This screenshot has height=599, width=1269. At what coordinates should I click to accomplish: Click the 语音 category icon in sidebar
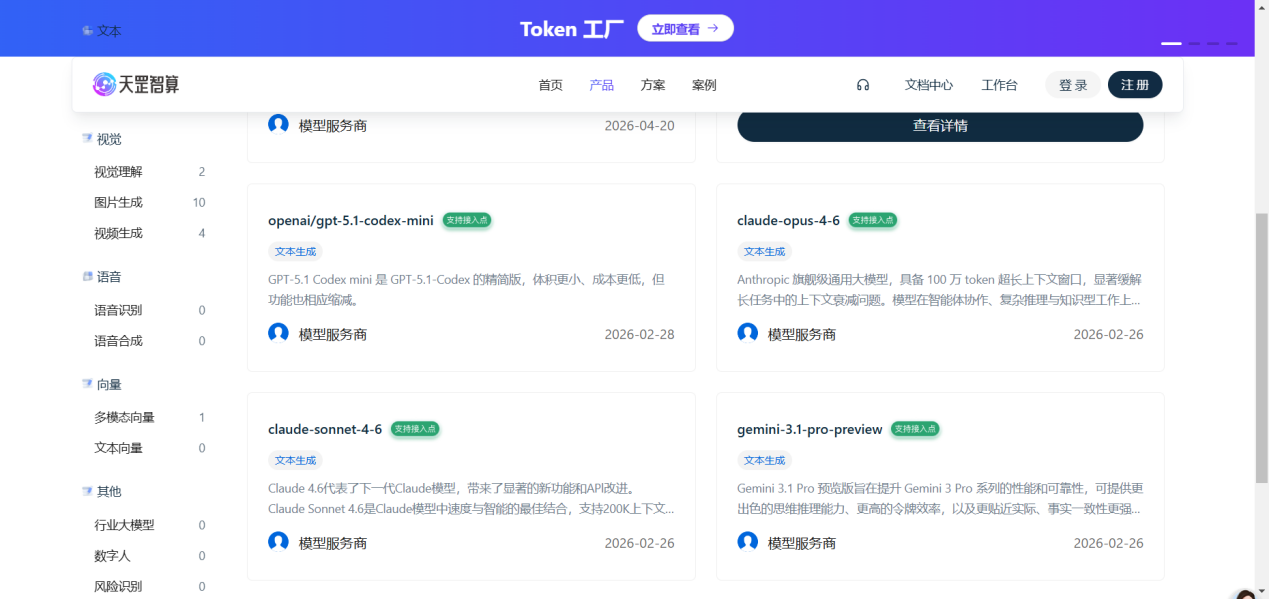(x=87, y=277)
